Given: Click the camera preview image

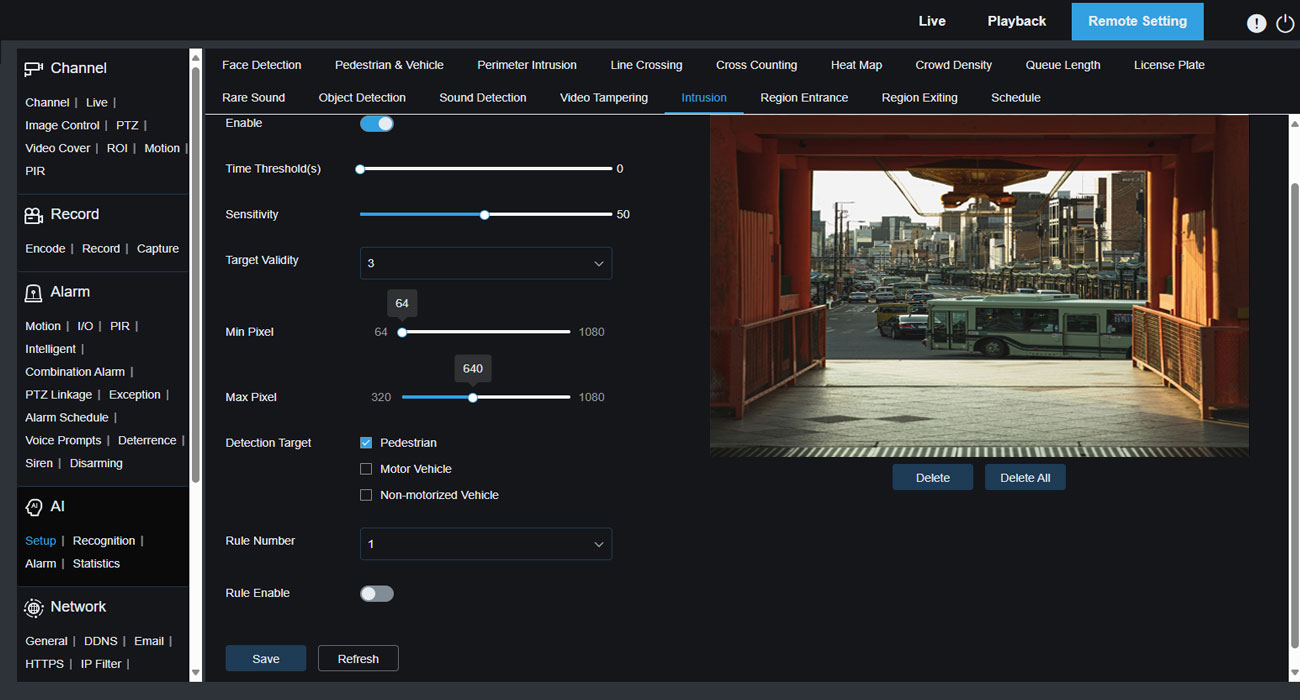Looking at the screenshot, I should [x=978, y=285].
